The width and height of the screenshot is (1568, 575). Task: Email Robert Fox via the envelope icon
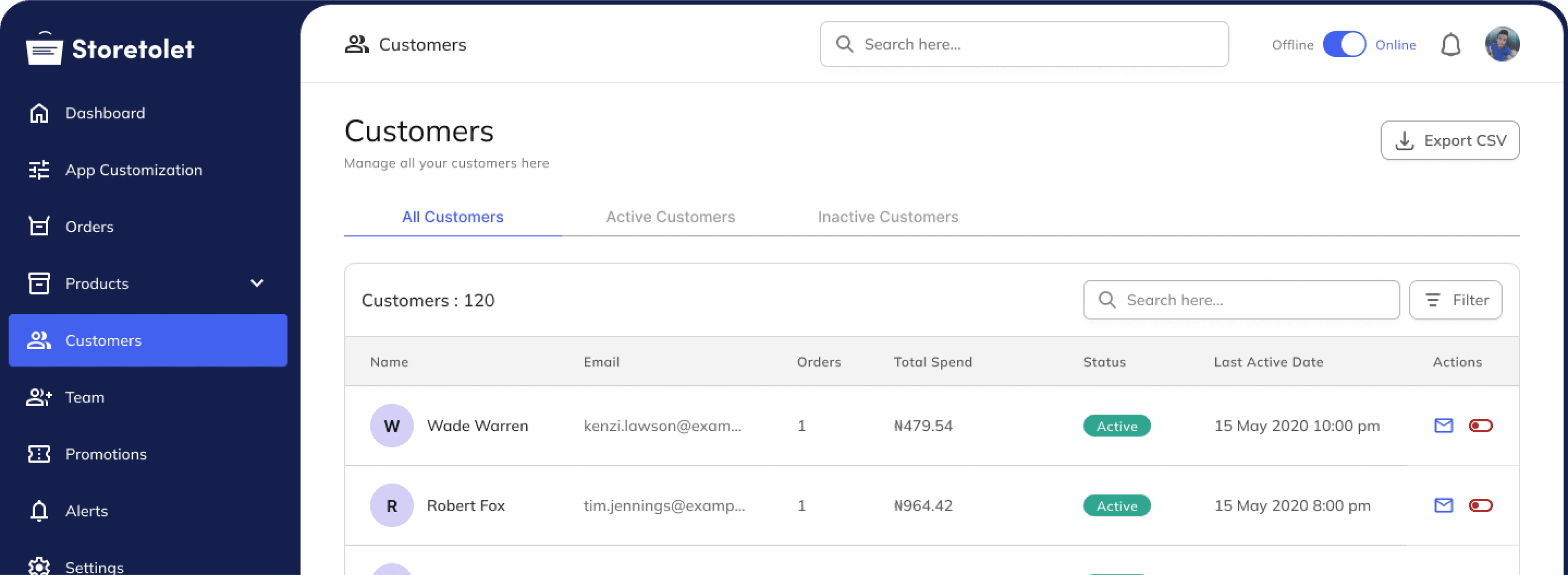(x=1443, y=505)
